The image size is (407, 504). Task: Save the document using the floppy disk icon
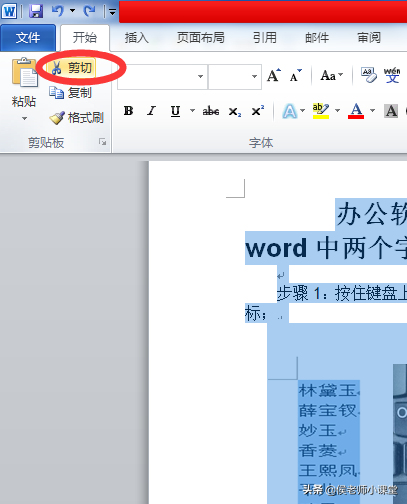click(36, 11)
